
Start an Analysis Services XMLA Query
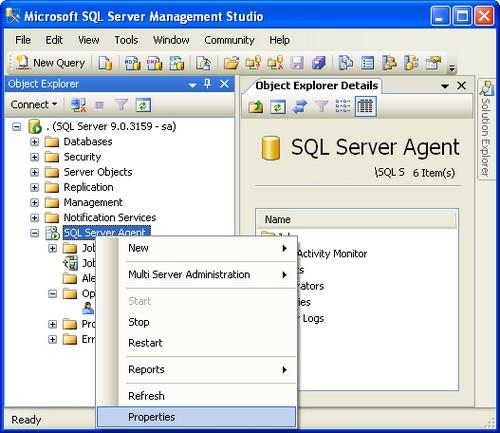coord(177,63)
